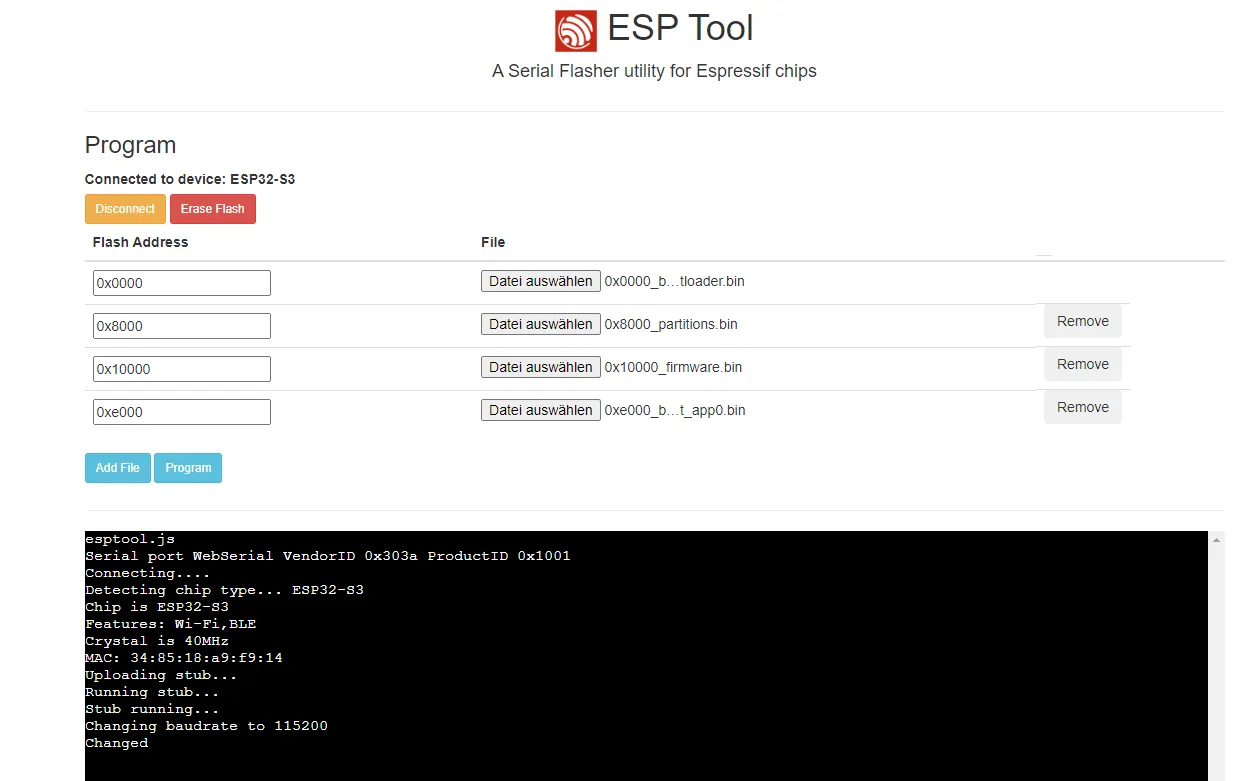Click the 'esptool.js' console line
Screen dimensions: 1242x781
coord(130,539)
